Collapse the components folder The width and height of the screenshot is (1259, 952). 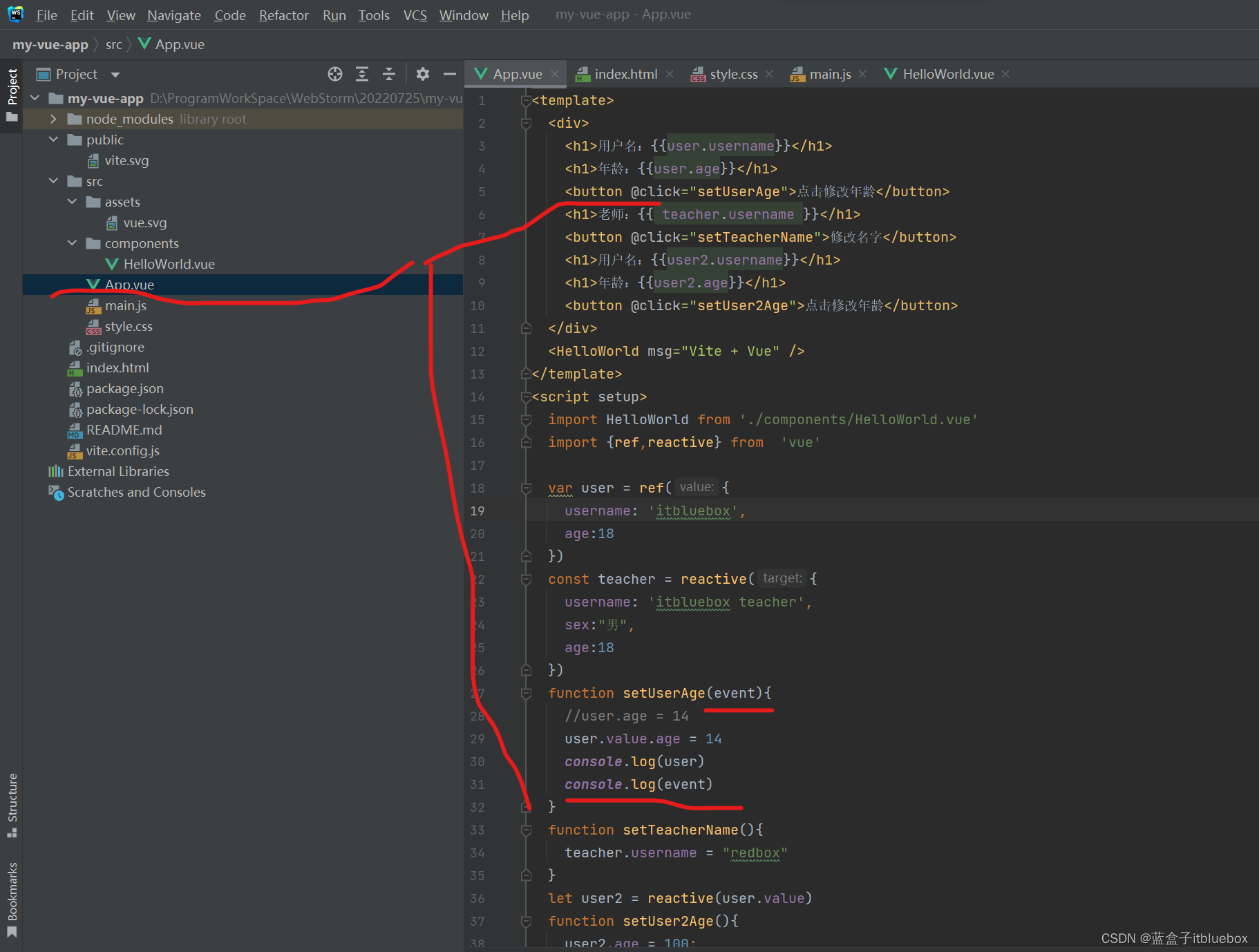click(72, 243)
